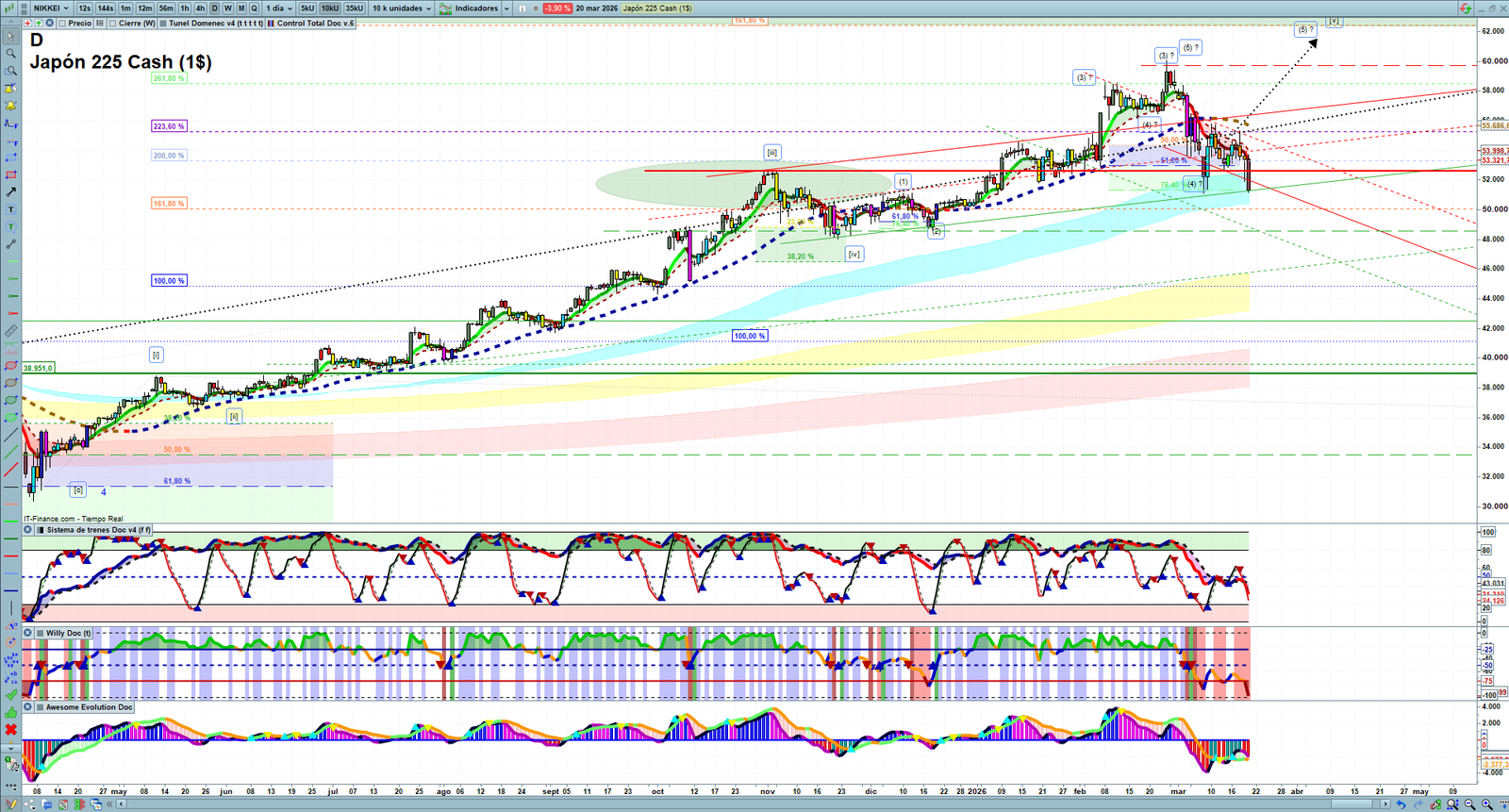1509x812 pixels.
Task: Select the M monthly timeframe button
Action: (240, 8)
